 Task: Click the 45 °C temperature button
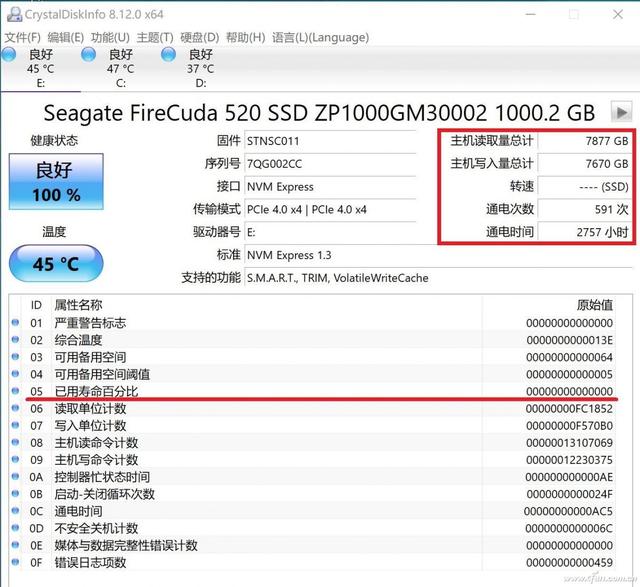pos(56,263)
